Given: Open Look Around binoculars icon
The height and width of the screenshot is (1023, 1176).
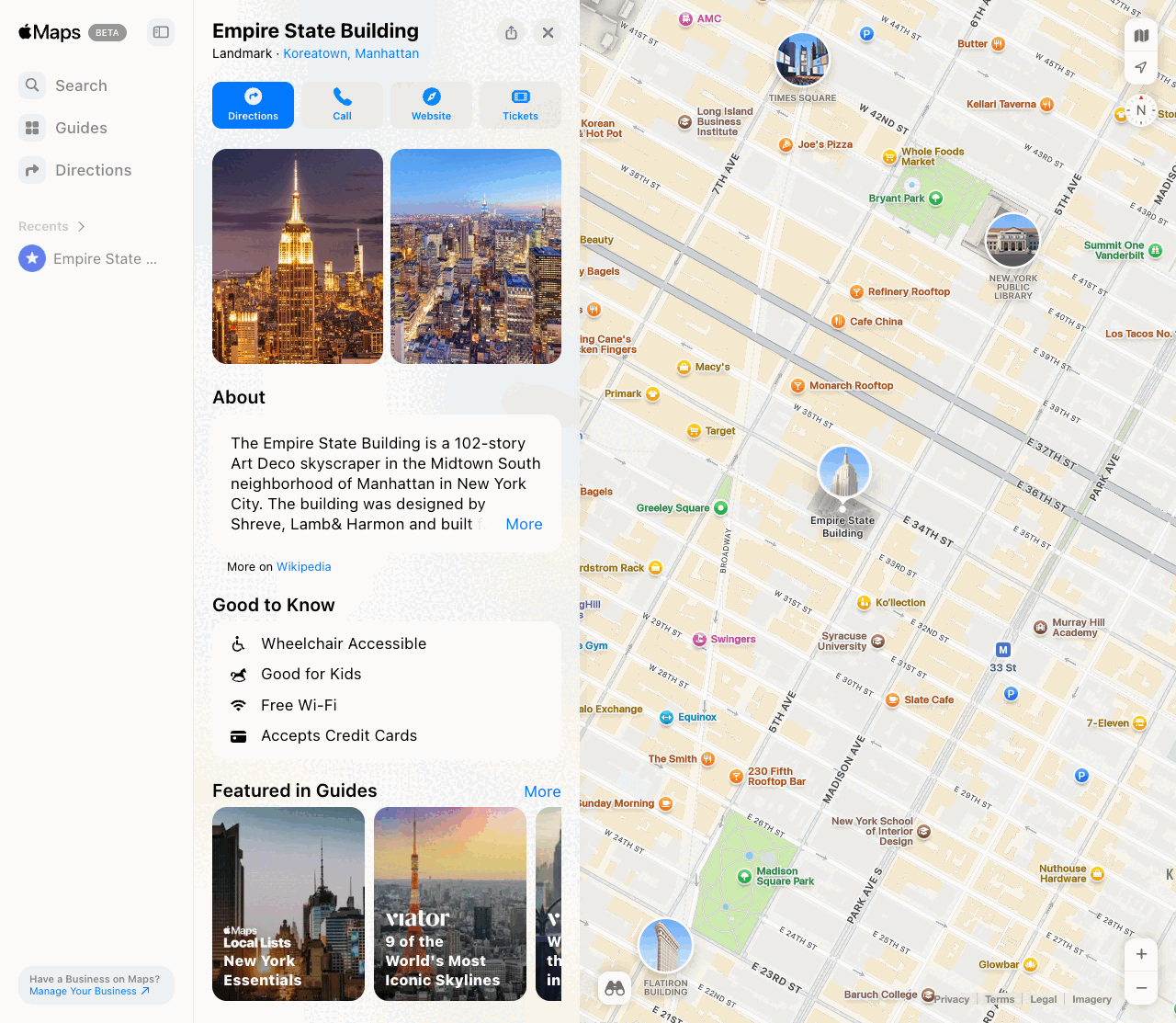Looking at the screenshot, I should (x=615, y=988).
